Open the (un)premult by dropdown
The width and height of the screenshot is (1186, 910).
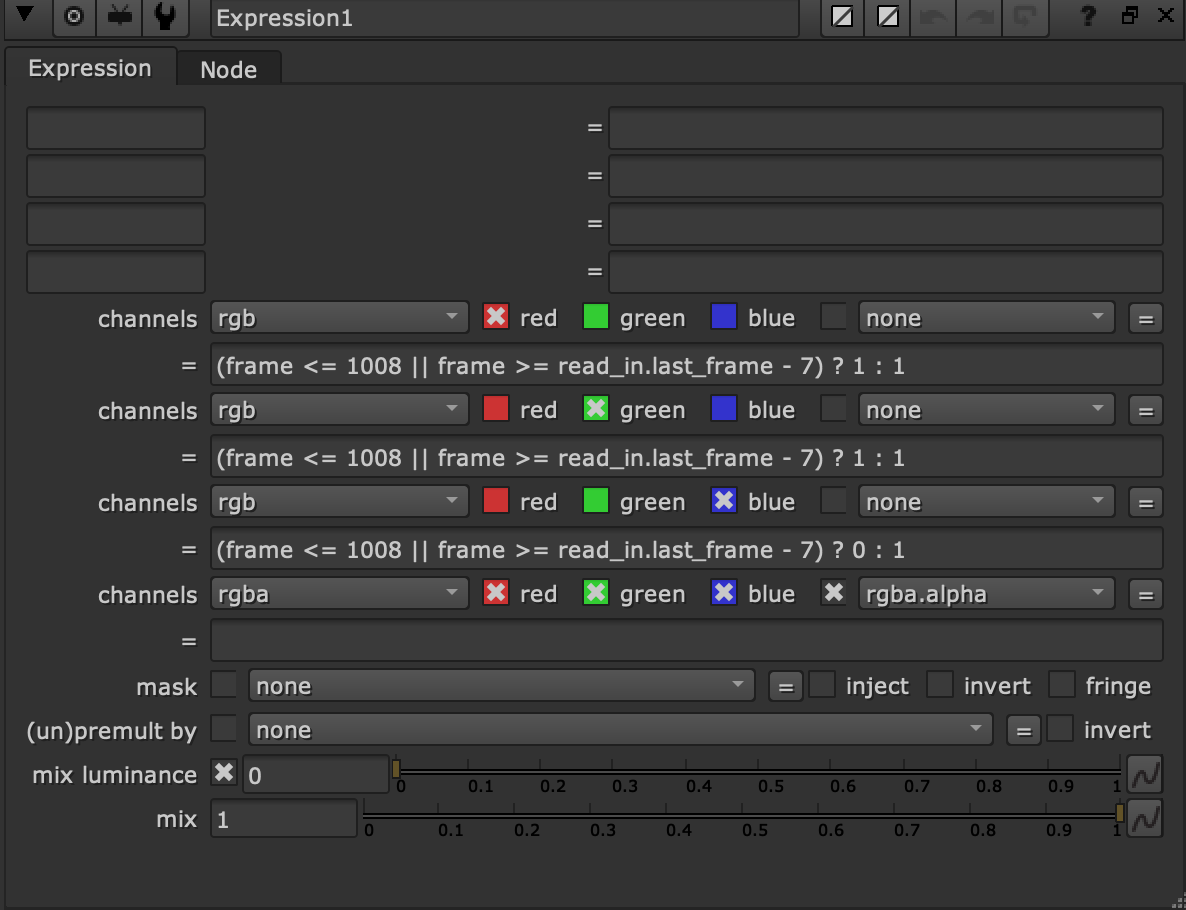(x=620, y=731)
